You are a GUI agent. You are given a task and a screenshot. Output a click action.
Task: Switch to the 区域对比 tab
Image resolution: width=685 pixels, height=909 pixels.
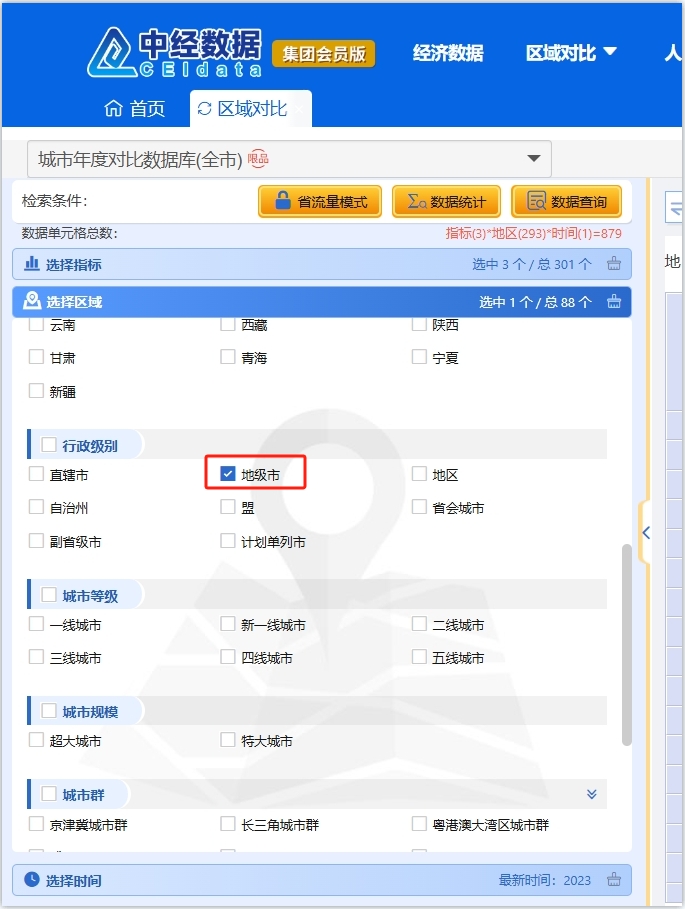251,108
